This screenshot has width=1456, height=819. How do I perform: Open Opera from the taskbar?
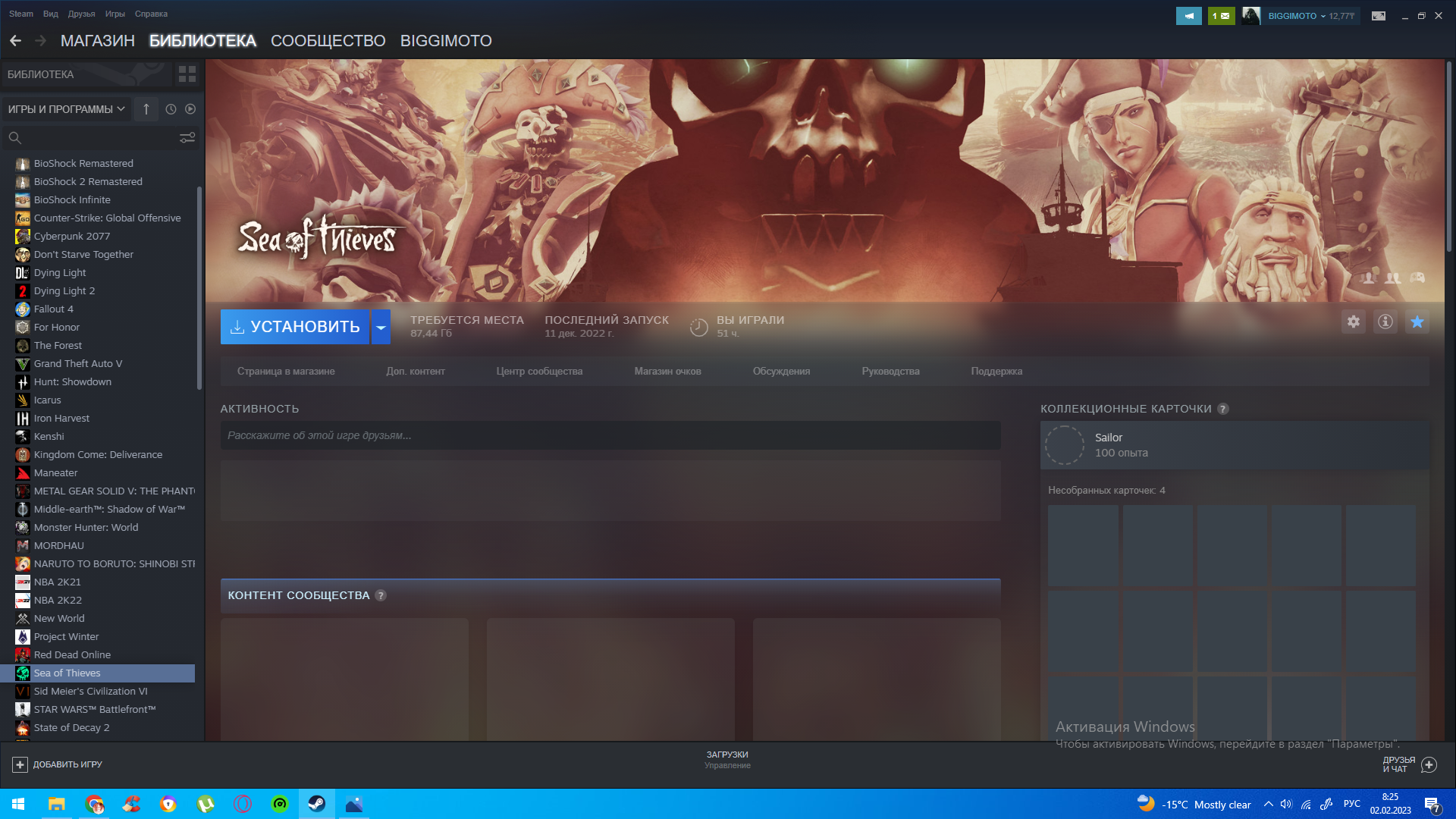243,804
